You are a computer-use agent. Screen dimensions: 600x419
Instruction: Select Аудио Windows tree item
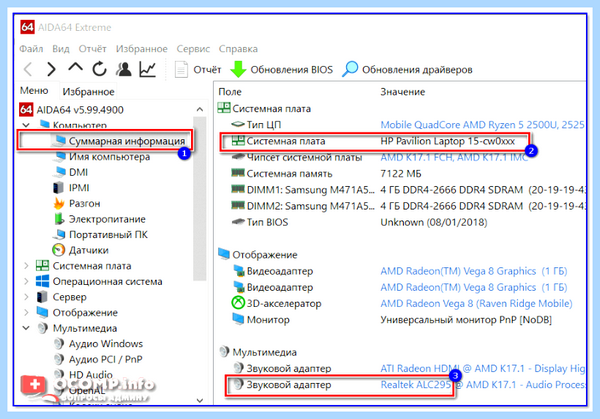point(106,344)
